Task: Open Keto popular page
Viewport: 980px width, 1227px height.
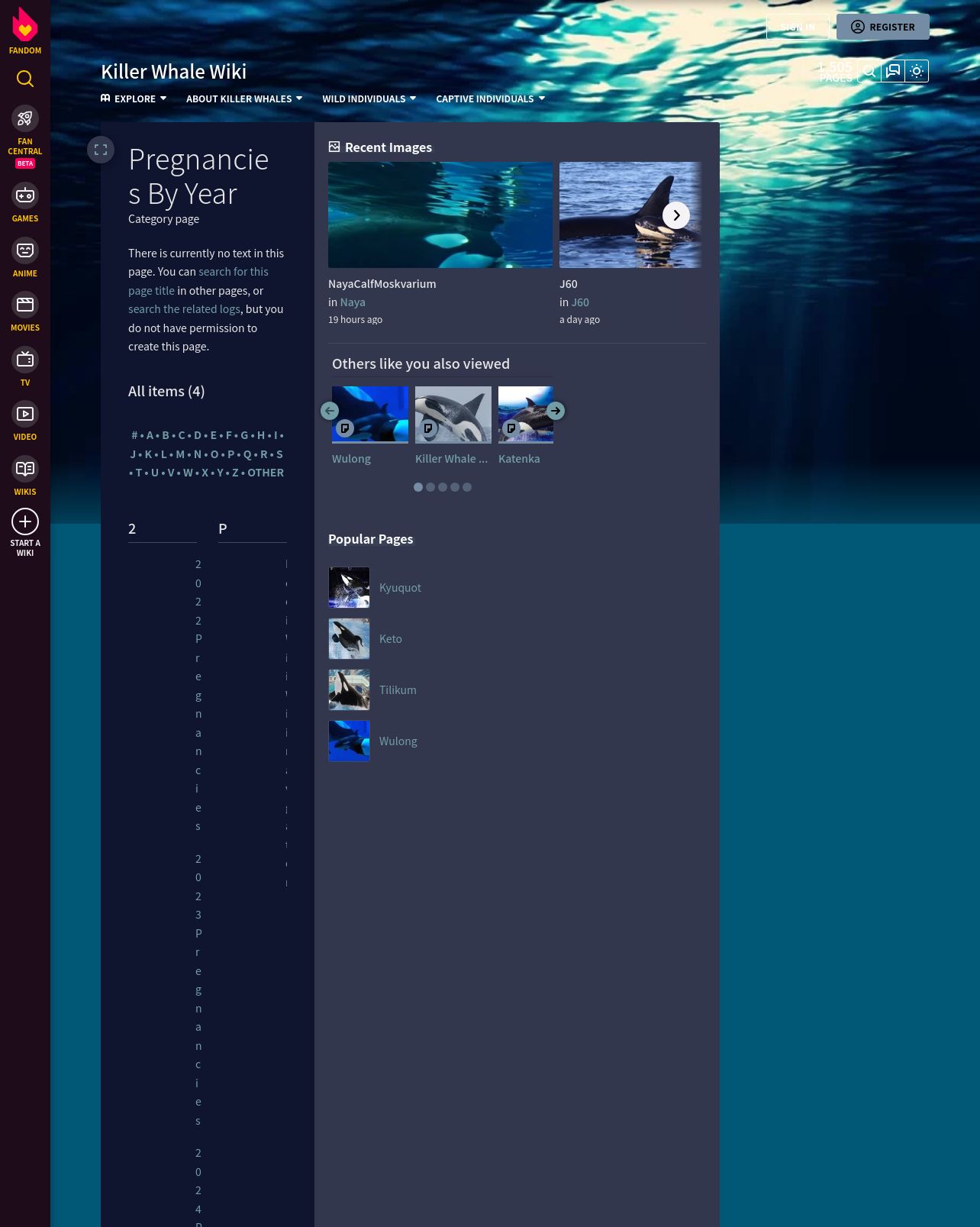Action: [391, 639]
